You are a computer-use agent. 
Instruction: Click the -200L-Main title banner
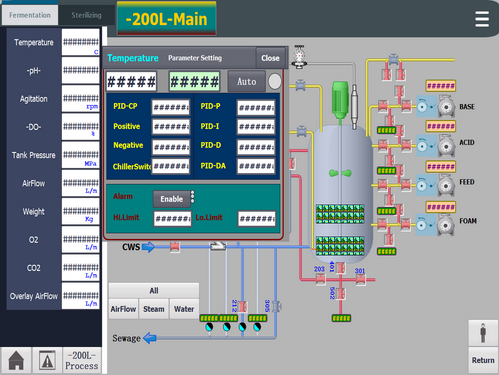click(166, 19)
